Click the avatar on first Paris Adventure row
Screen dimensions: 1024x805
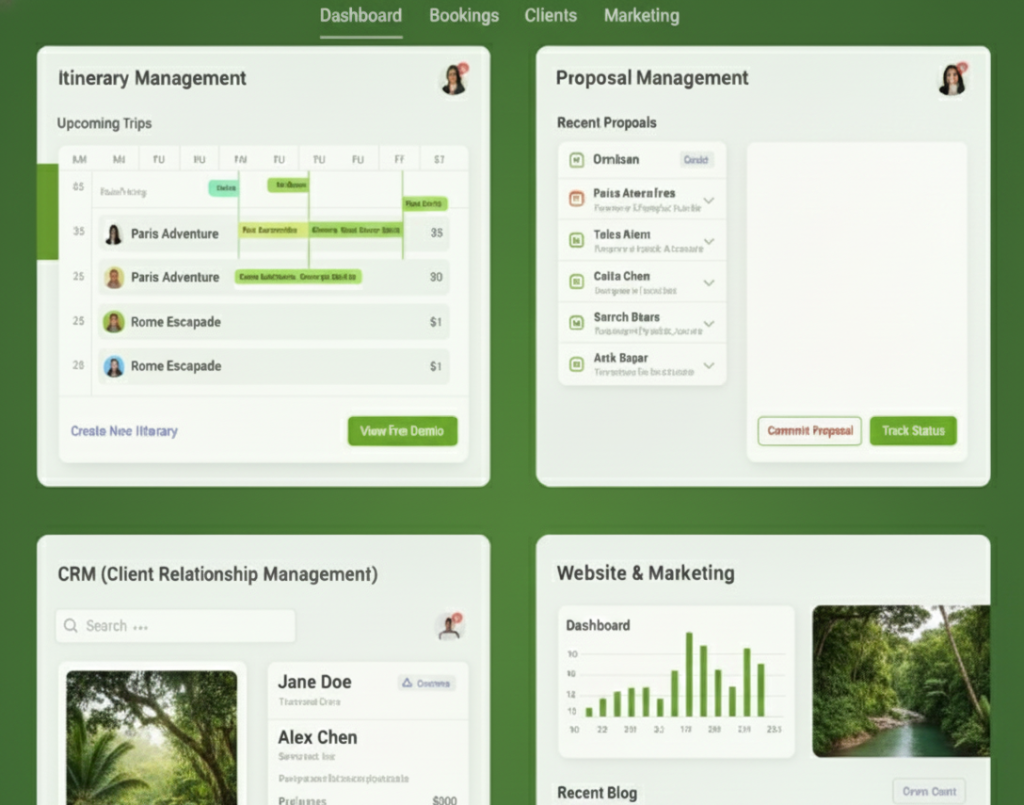[x=114, y=234]
